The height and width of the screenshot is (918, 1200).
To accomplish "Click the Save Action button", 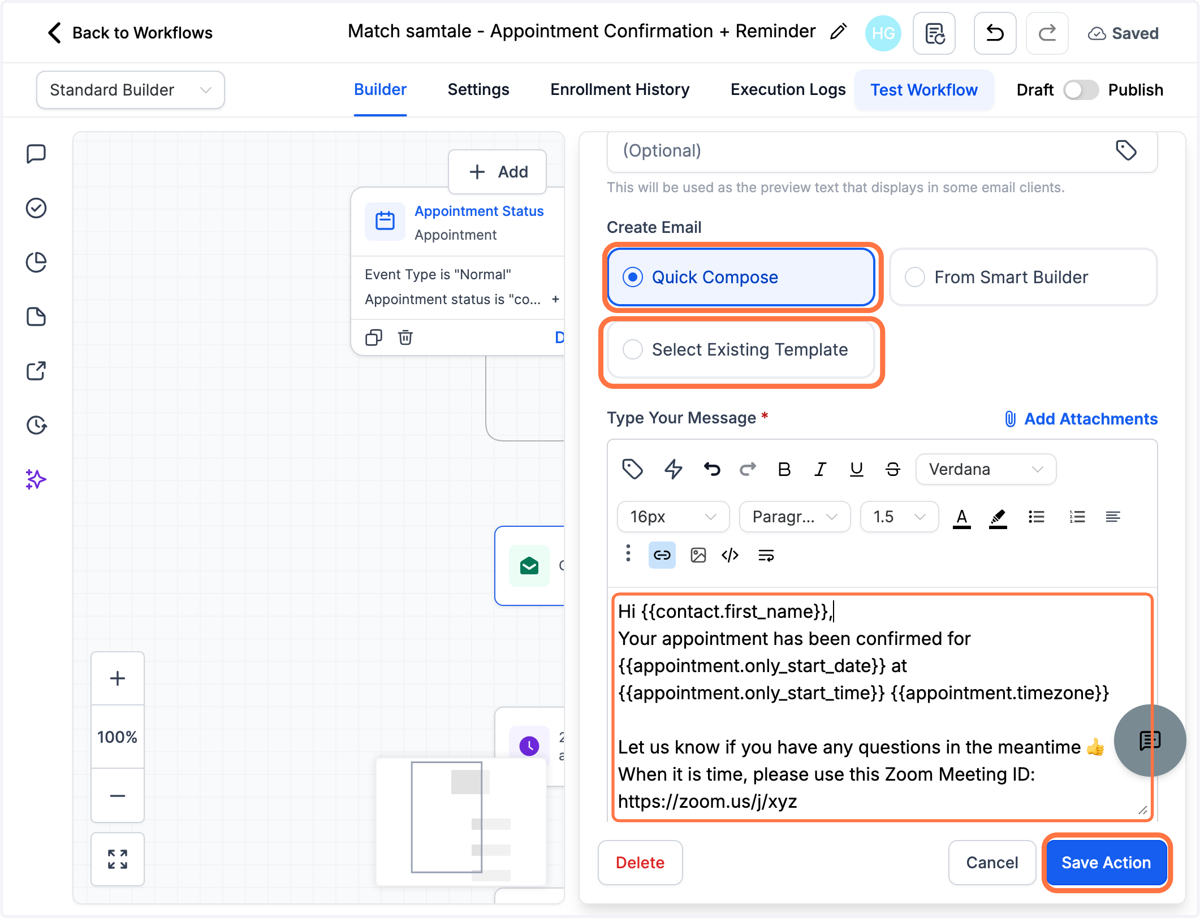I will pyautogui.click(x=1106, y=862).
